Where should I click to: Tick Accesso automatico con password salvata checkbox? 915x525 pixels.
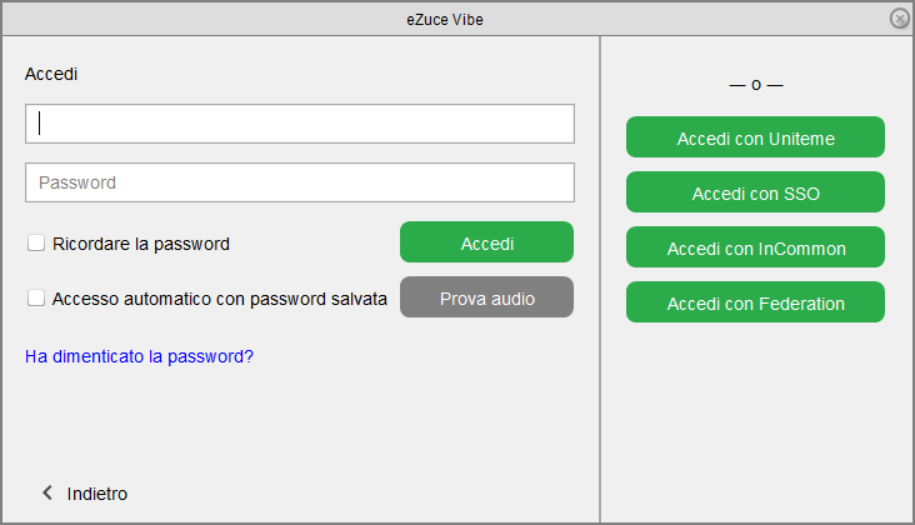36,298
